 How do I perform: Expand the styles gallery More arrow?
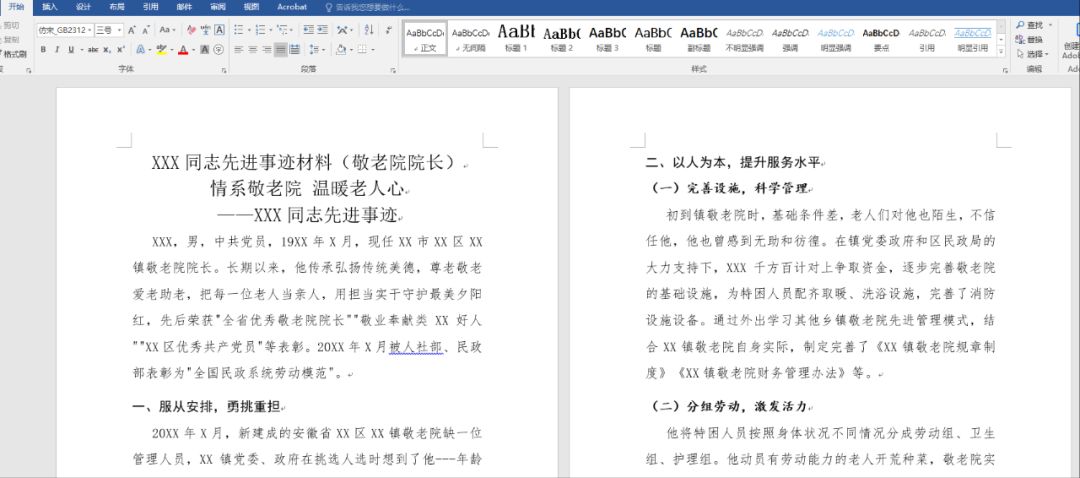(1001, 53)
